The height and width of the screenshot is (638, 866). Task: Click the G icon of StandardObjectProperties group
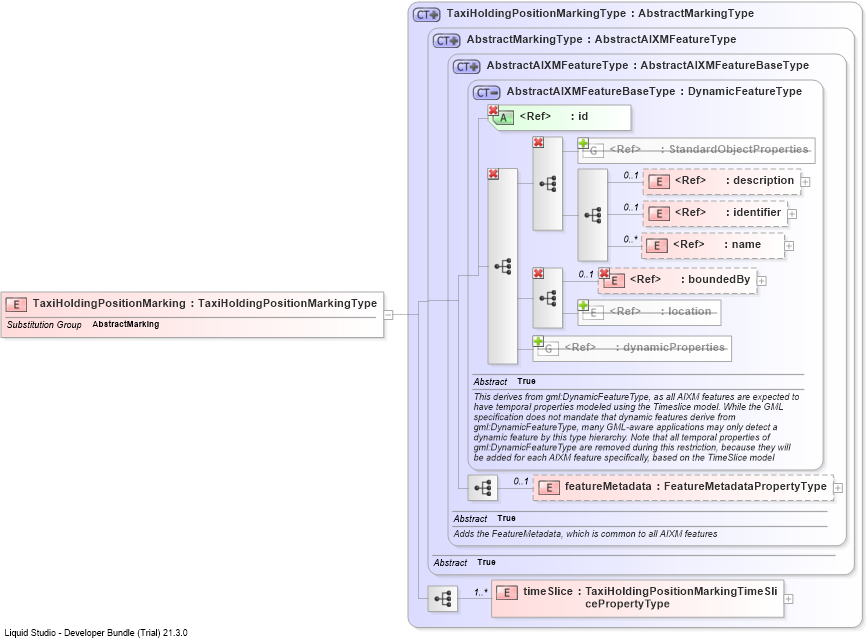tap(594, 151)
